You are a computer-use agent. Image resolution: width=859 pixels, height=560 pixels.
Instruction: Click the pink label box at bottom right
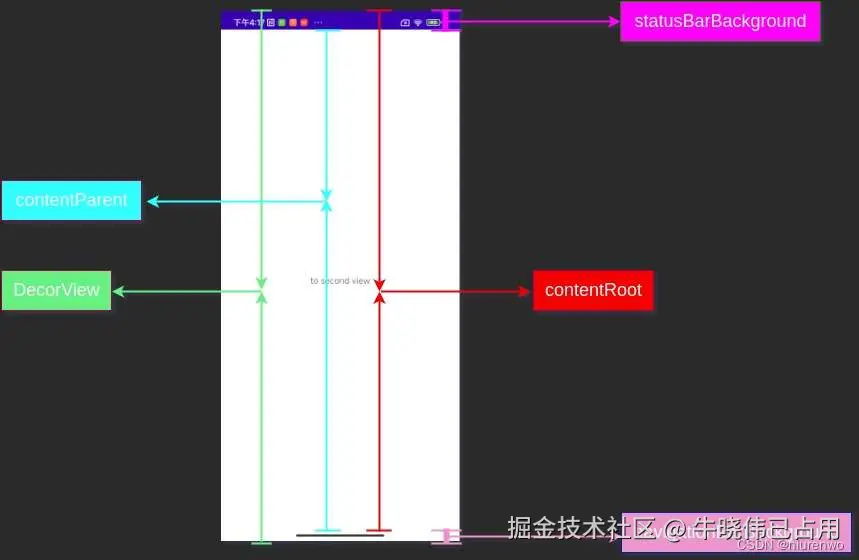tap(736, 532)
